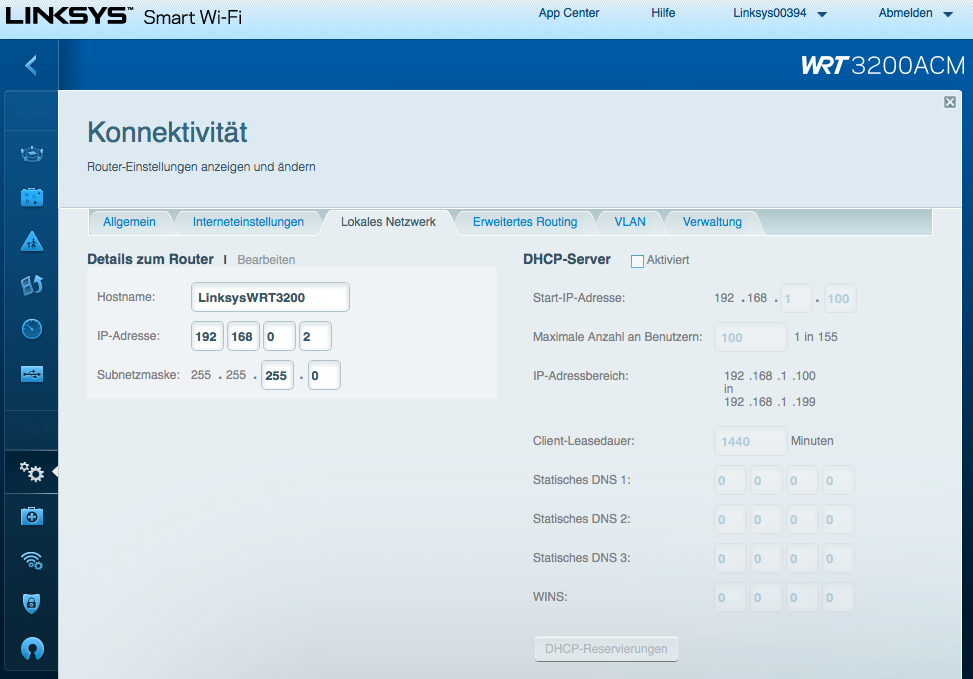Click Bearbeiten next to Details zum Router
This screenshot has width=973, height=679.
[x=266, y=260]
